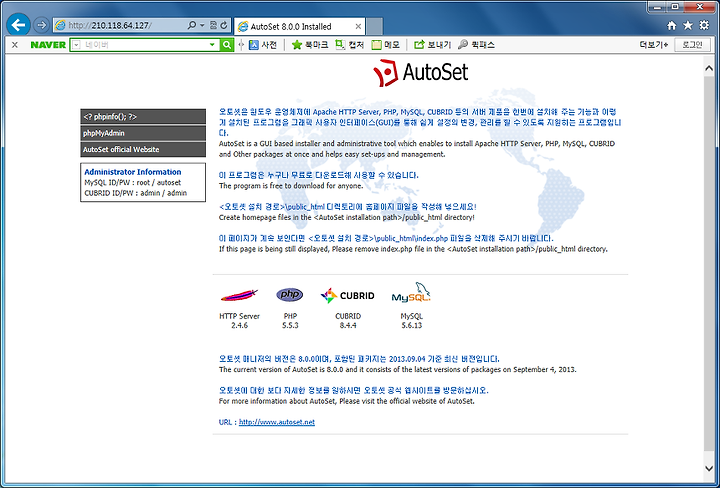Click 'The program is free to download' text
The height and width of the screenshot is (488, 720).
point(291,186)
